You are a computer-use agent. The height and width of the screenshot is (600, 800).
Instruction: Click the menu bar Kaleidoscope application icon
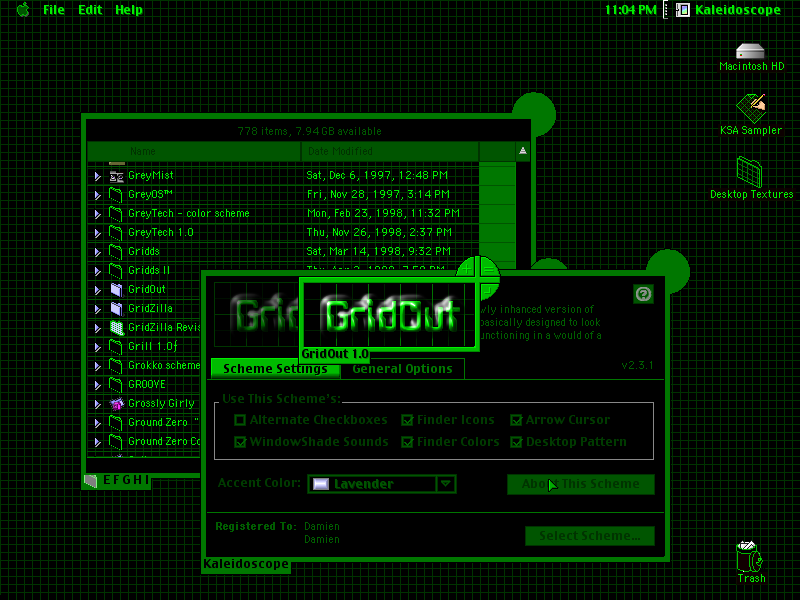[x=683, y=10]
